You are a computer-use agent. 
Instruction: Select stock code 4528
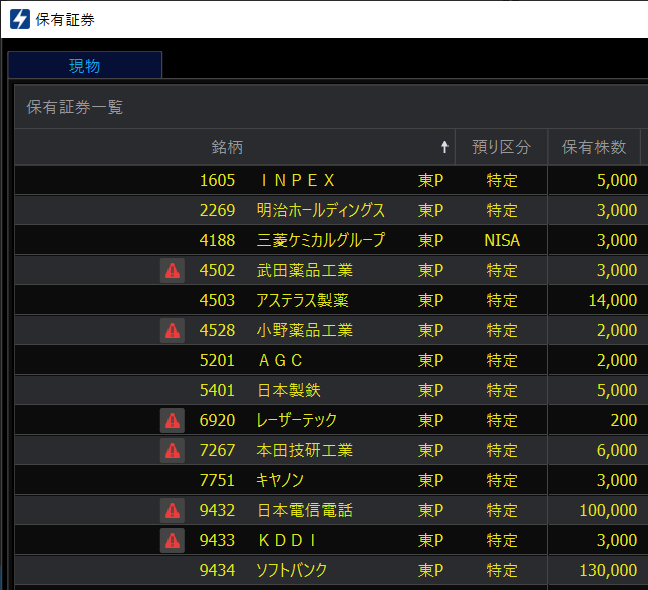pos(217,331)
